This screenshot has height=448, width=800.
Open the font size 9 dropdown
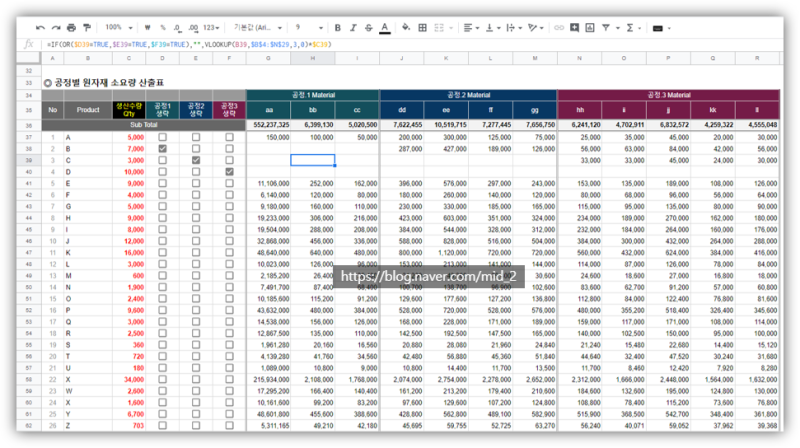pyautogui.click(x=309, y=28)
